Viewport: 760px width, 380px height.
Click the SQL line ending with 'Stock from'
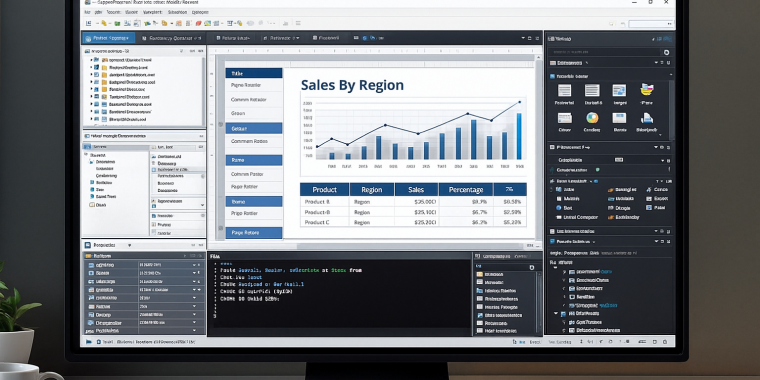pos(291,270)
